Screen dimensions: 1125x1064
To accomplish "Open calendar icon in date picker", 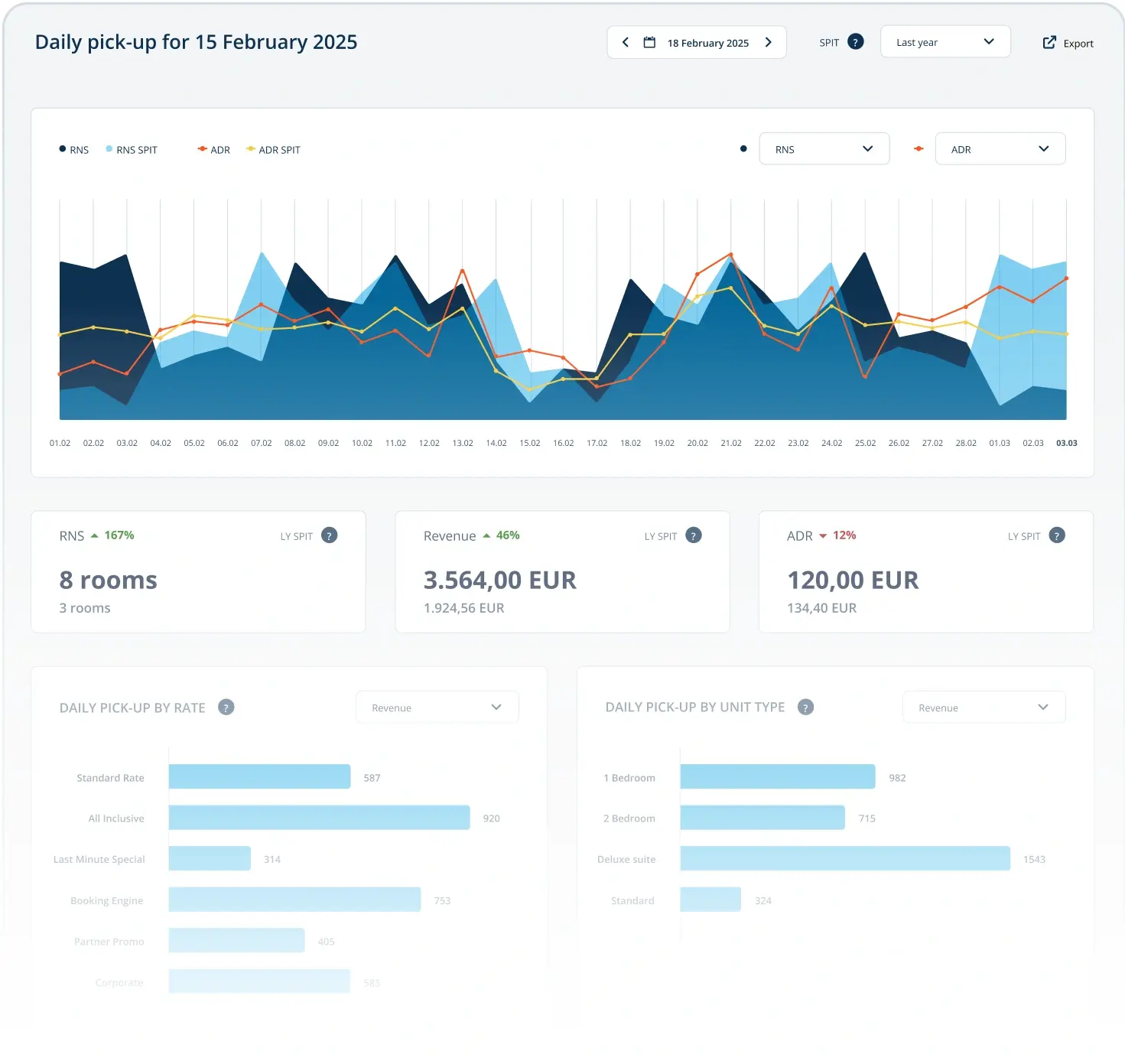I will coord(649,42).
